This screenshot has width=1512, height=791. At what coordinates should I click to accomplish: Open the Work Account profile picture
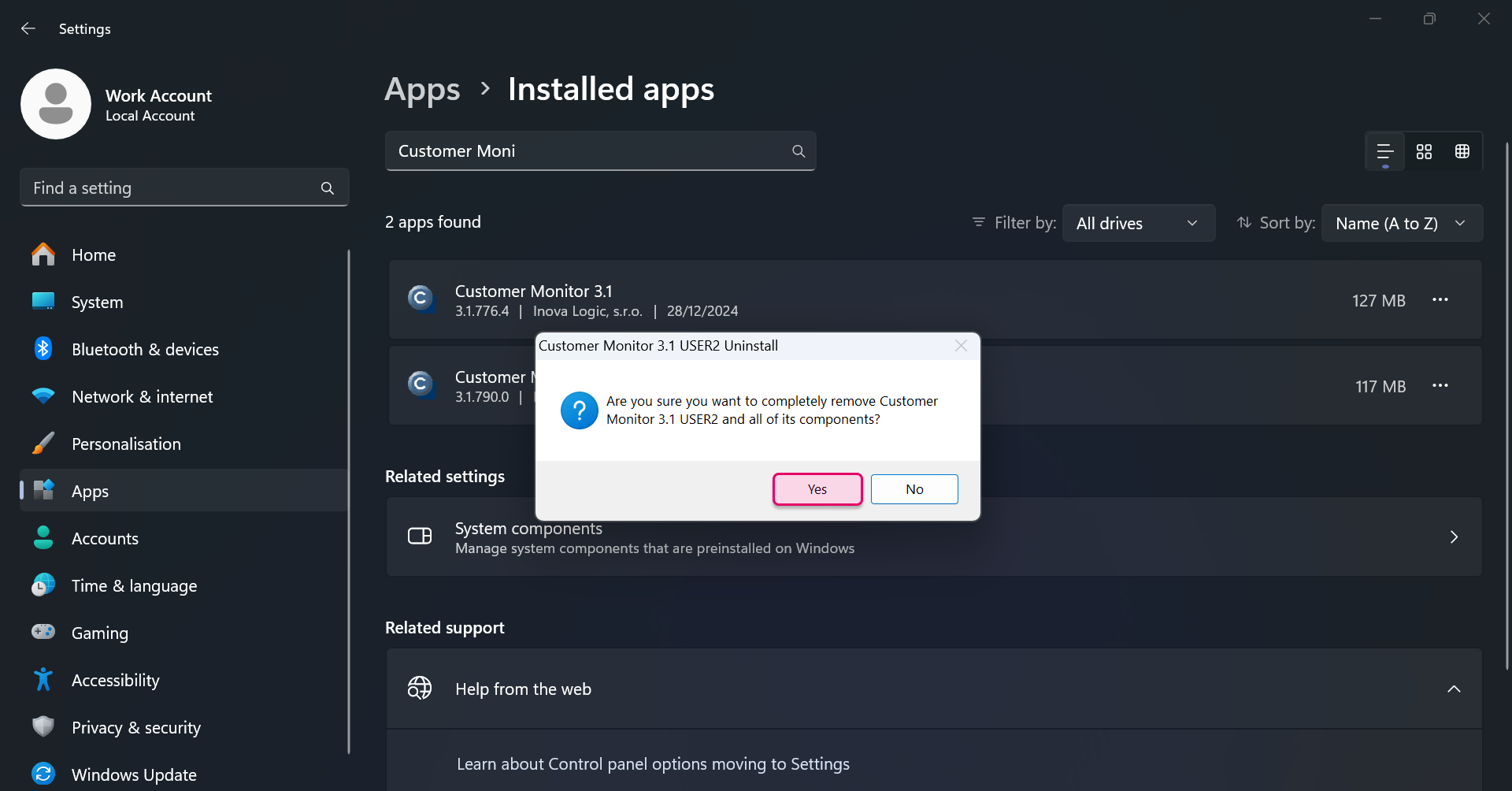tap(56, 104)
